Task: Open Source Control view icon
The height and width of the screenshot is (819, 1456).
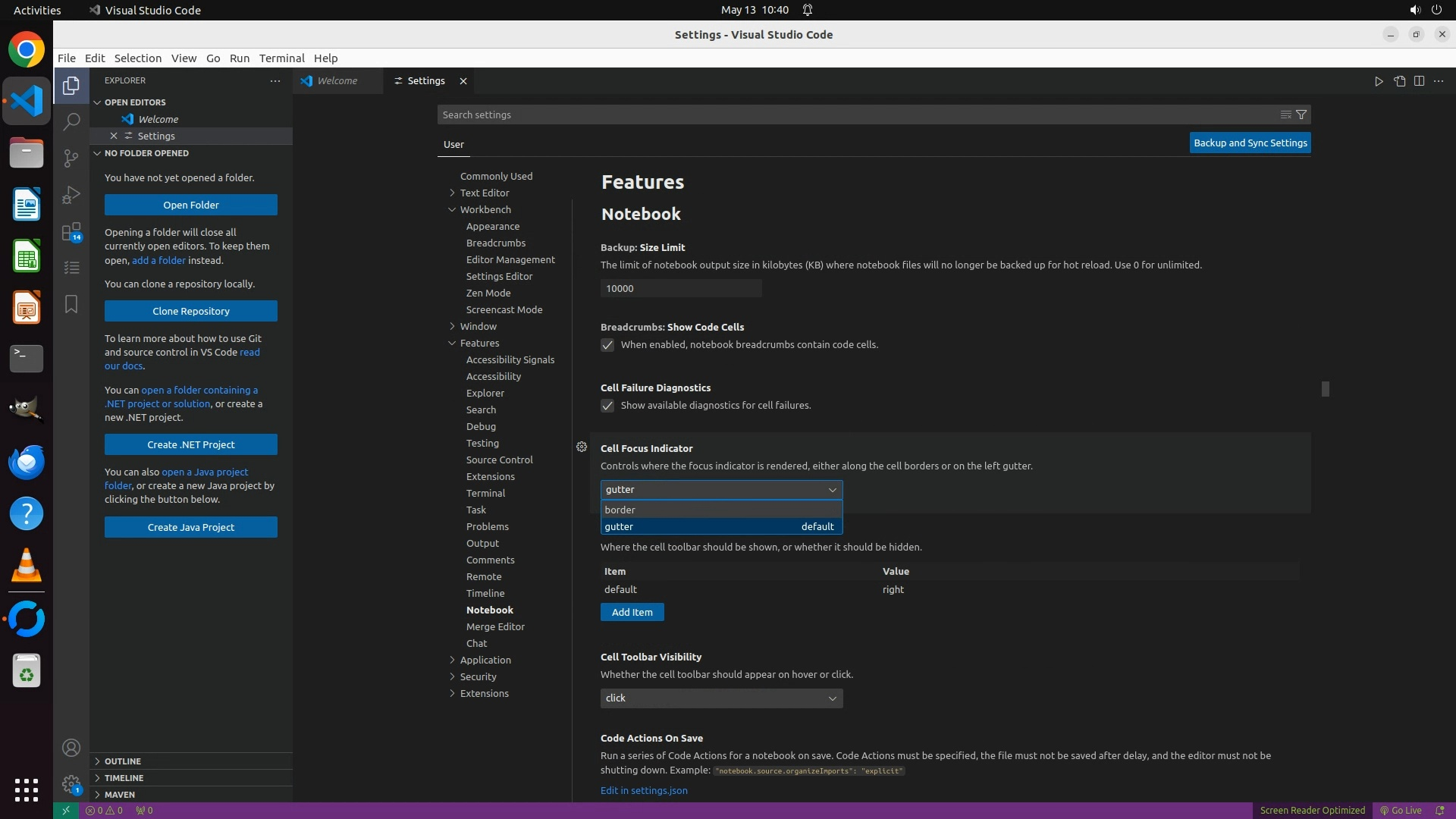Action: point(71,158)
